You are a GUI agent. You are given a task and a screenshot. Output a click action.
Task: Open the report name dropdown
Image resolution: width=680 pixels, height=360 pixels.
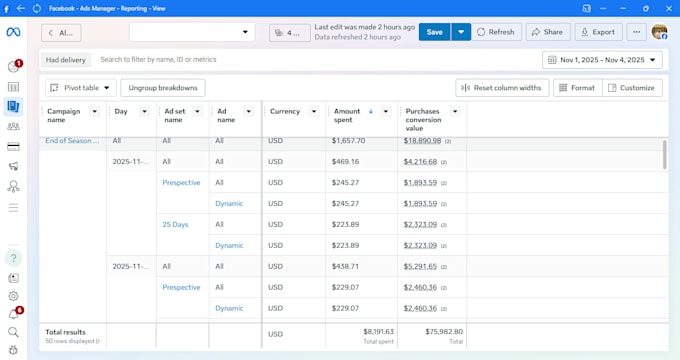click(192, 32)
